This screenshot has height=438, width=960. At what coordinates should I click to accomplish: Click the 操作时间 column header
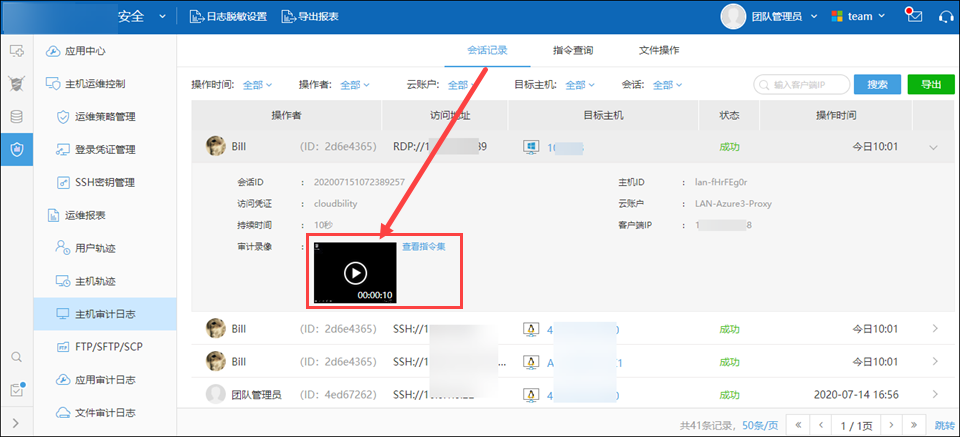pyautogui.click(x=836, y=115)
